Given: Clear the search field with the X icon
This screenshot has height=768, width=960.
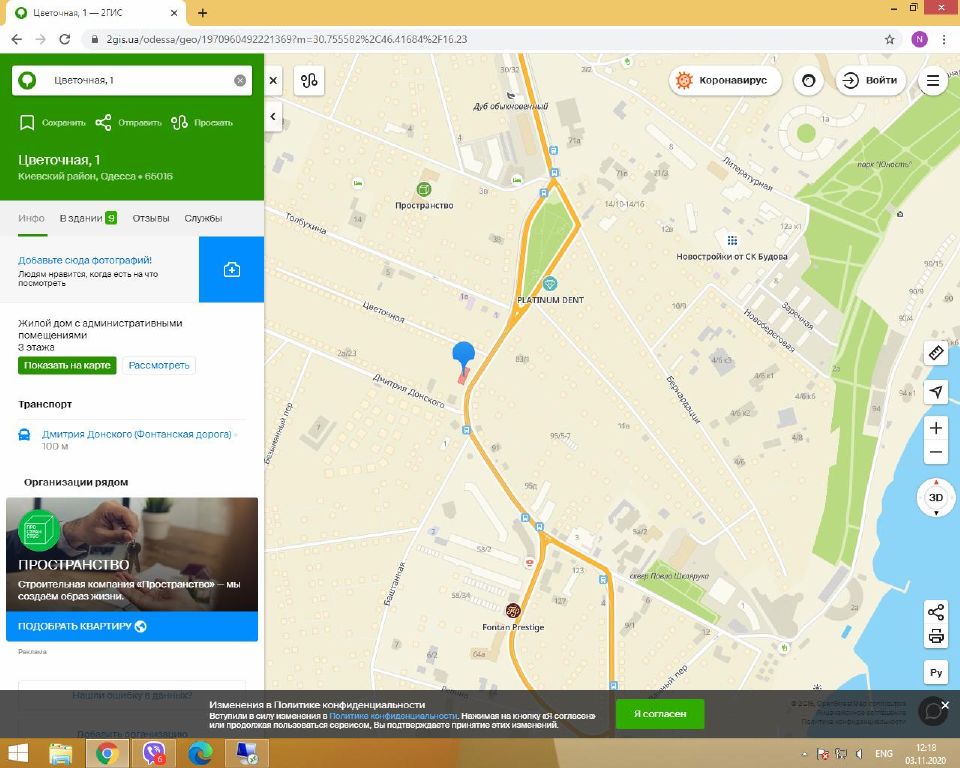Looking at the screenshot, I should point(240,80).
